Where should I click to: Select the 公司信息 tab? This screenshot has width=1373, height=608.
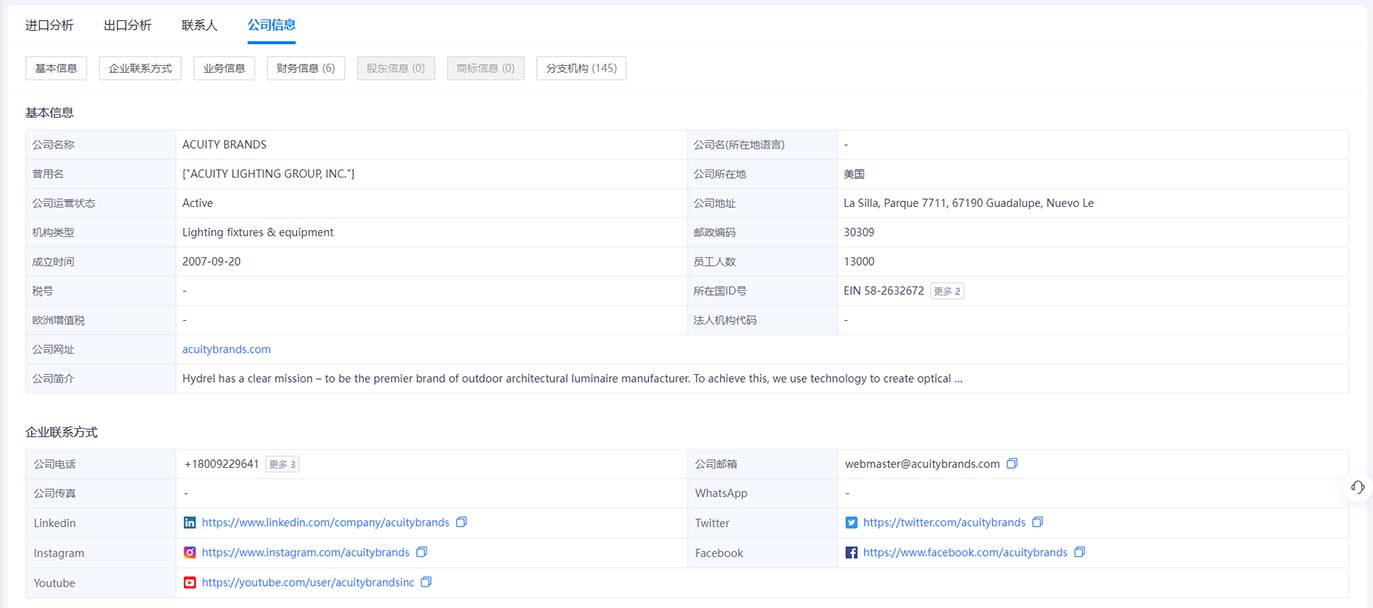271,25
